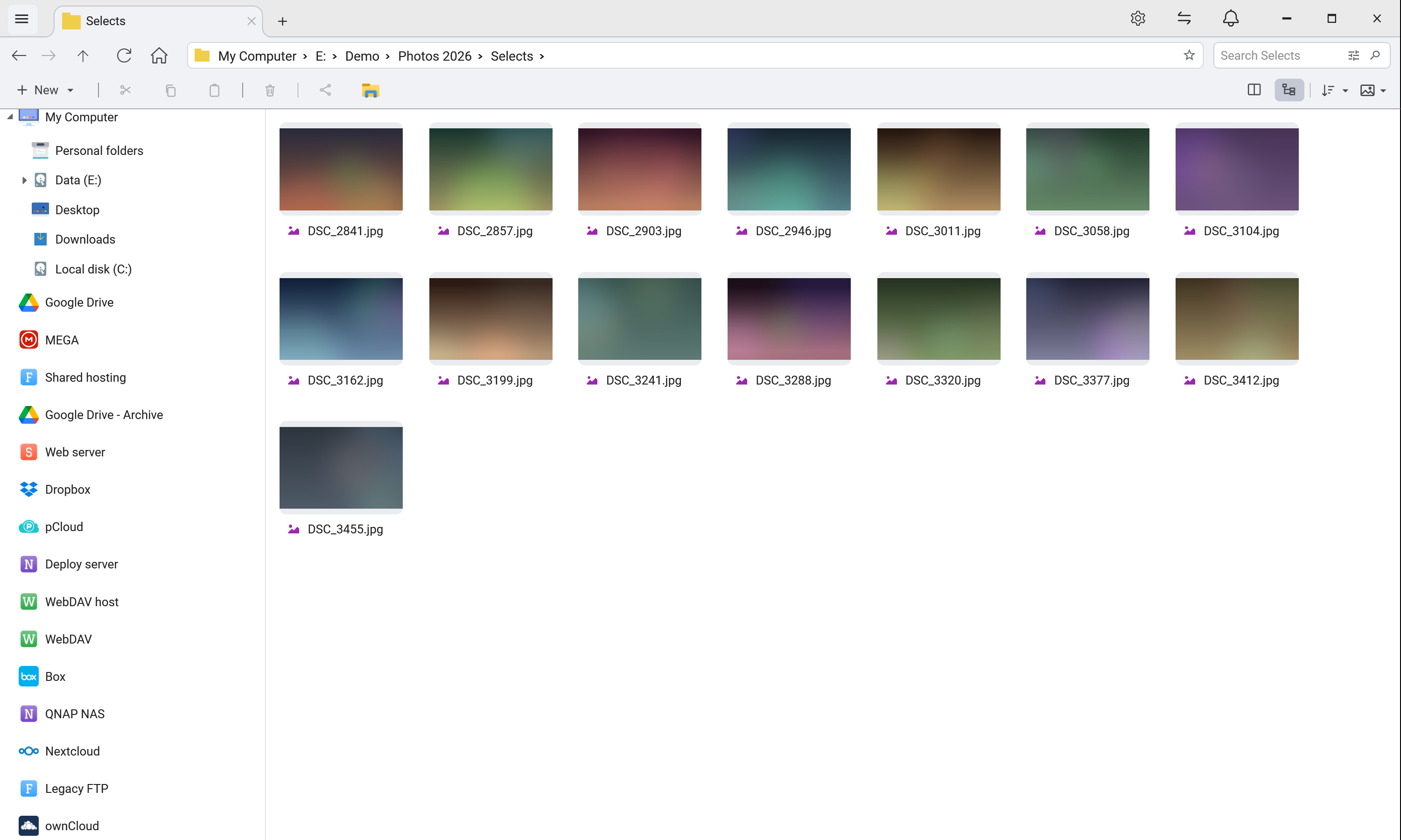Share with toolbar share icon
The image size is (1401, 840).
(x=325, y=90)
